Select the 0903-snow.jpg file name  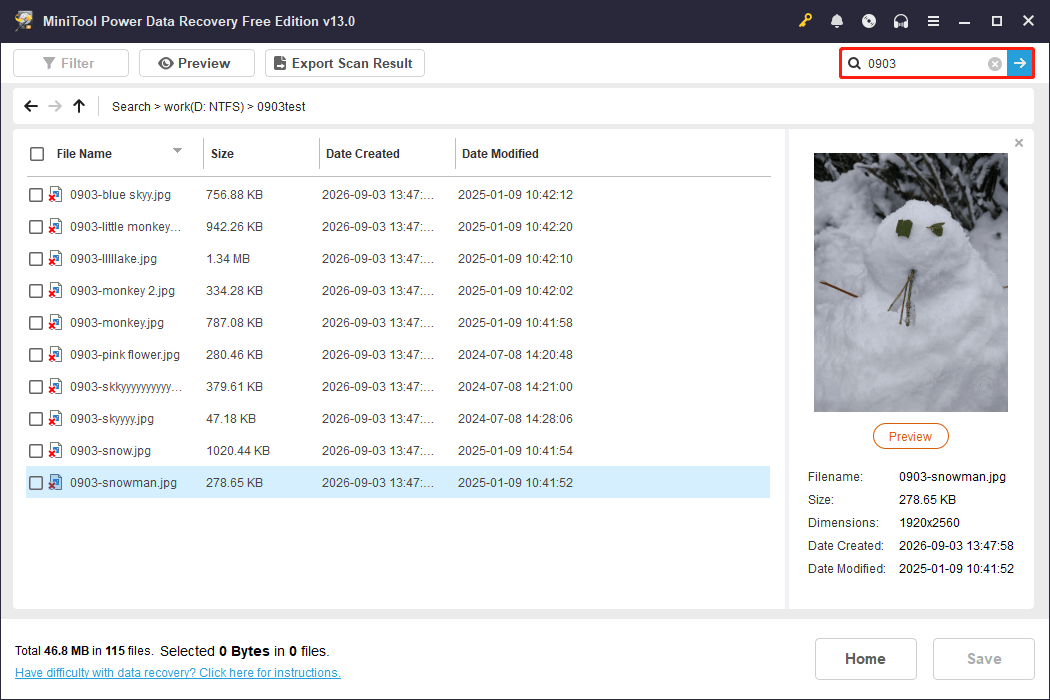pos(110,451)
